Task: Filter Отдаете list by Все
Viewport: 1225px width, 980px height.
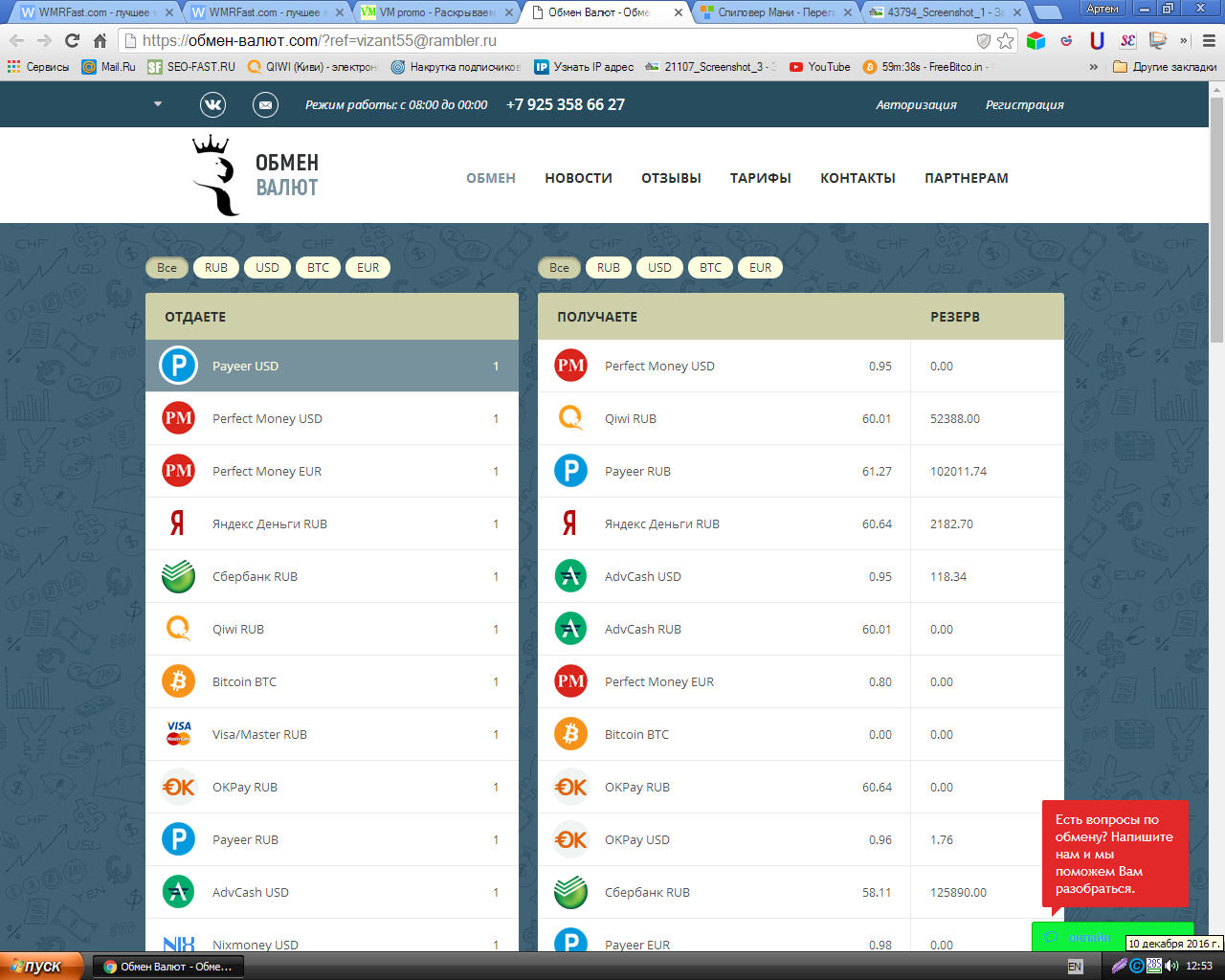Action: (167, 268)
